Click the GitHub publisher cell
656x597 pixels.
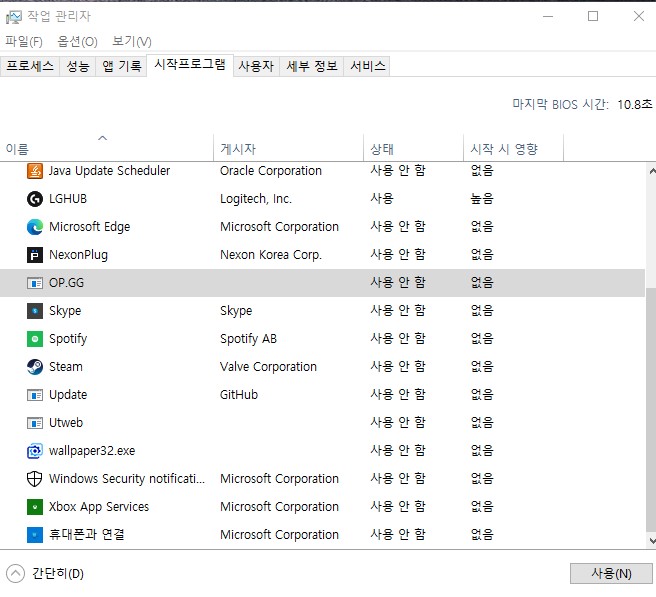click(239, 395)
